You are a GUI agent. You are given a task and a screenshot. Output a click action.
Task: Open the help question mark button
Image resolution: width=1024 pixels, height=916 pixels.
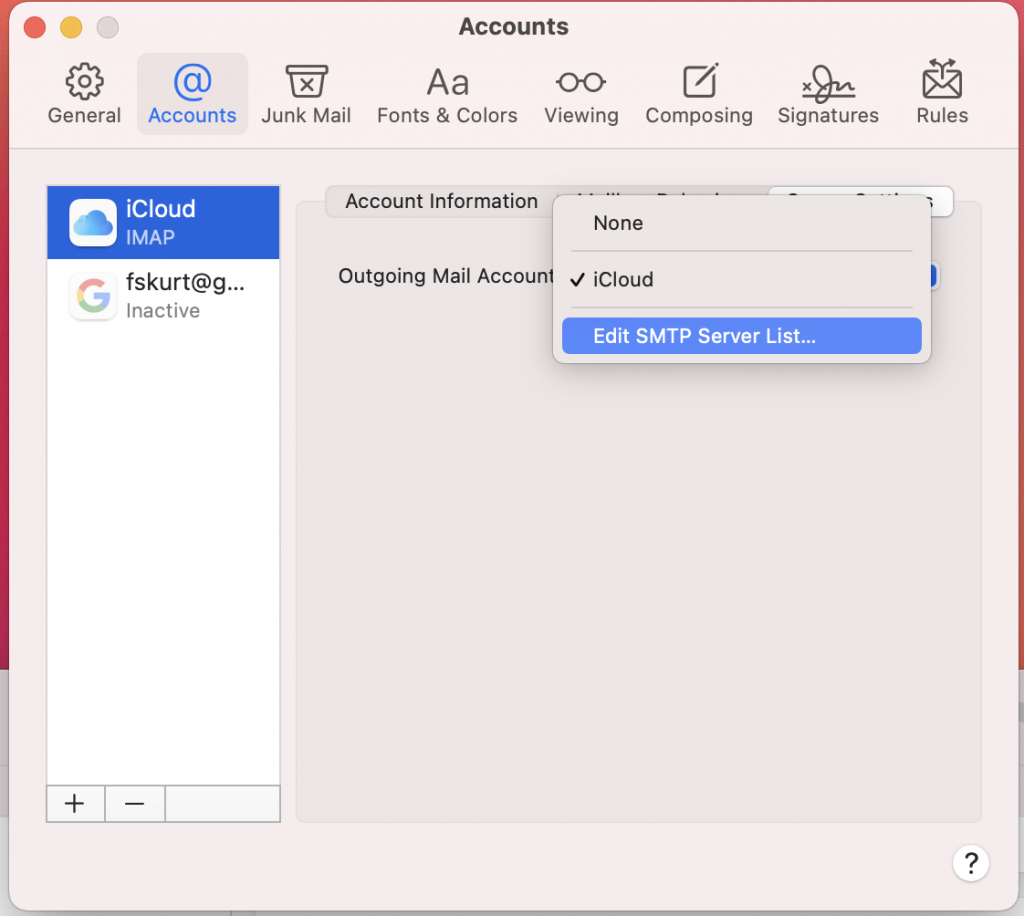click(x=970, y=863)
